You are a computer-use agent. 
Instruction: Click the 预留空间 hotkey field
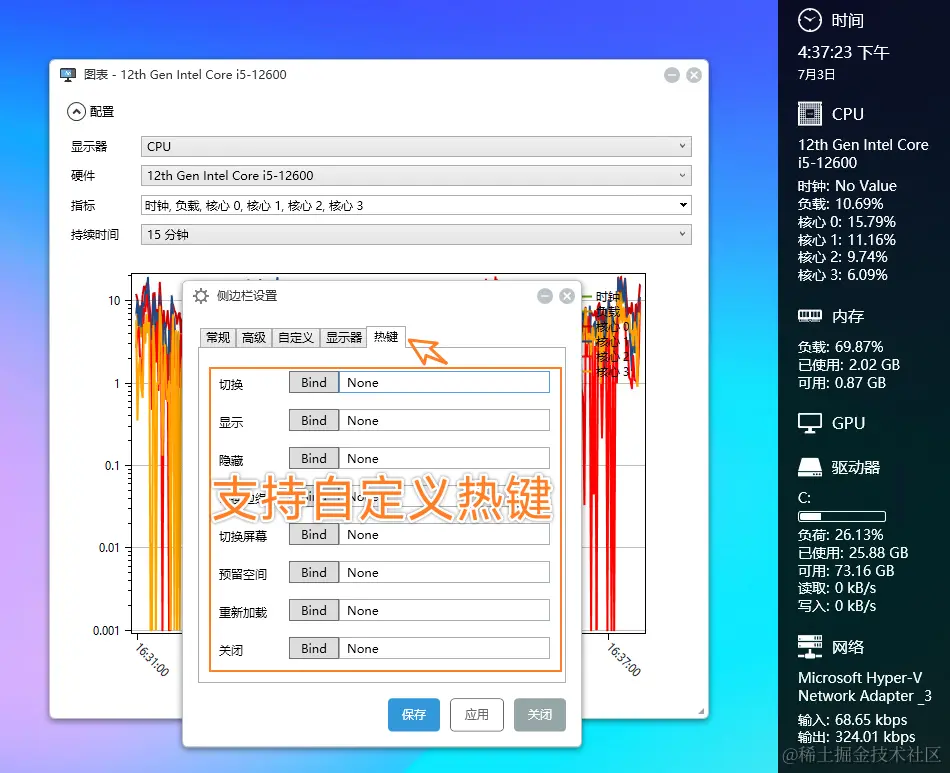pos(444,573)
